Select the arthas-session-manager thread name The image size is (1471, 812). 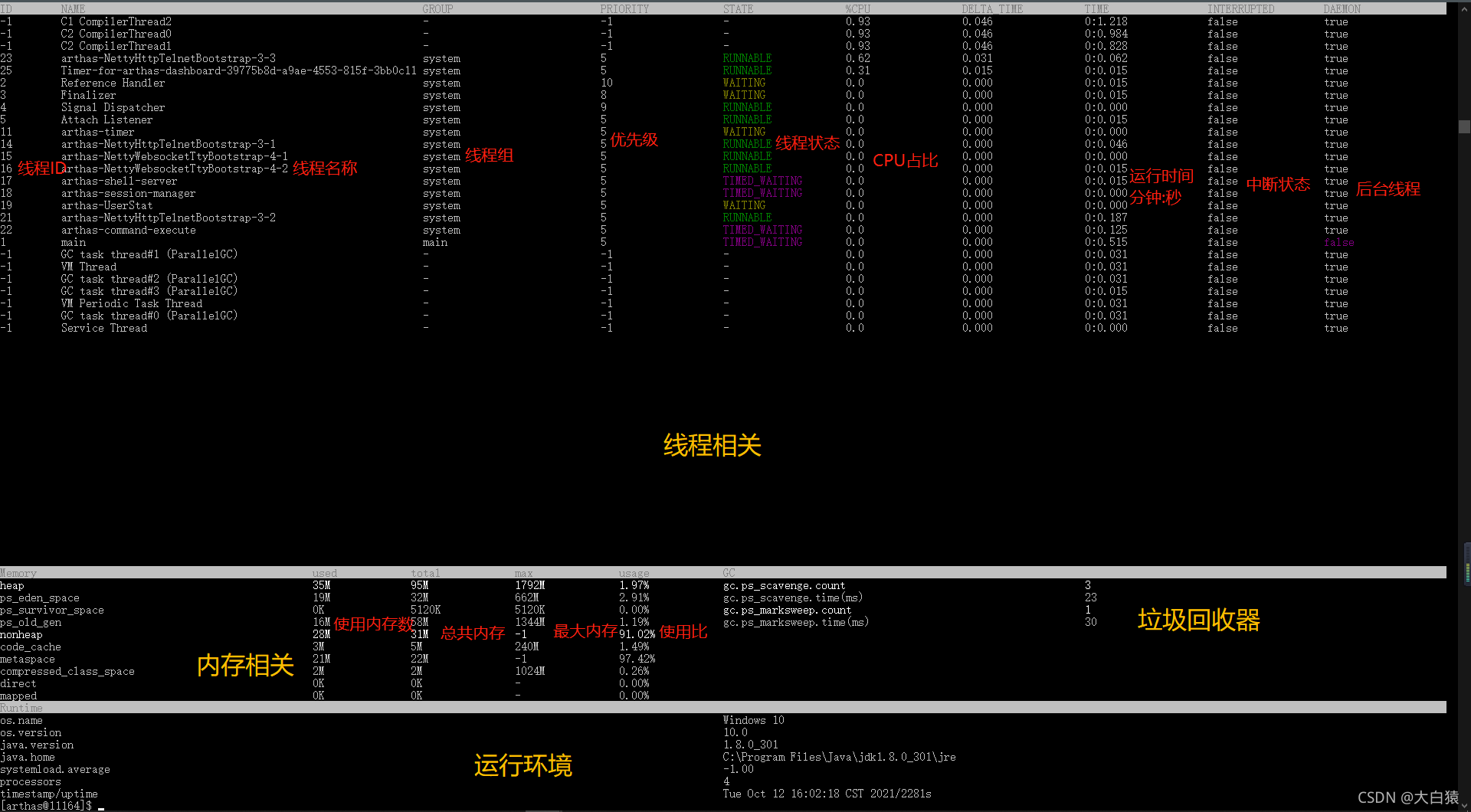point(128,193)
